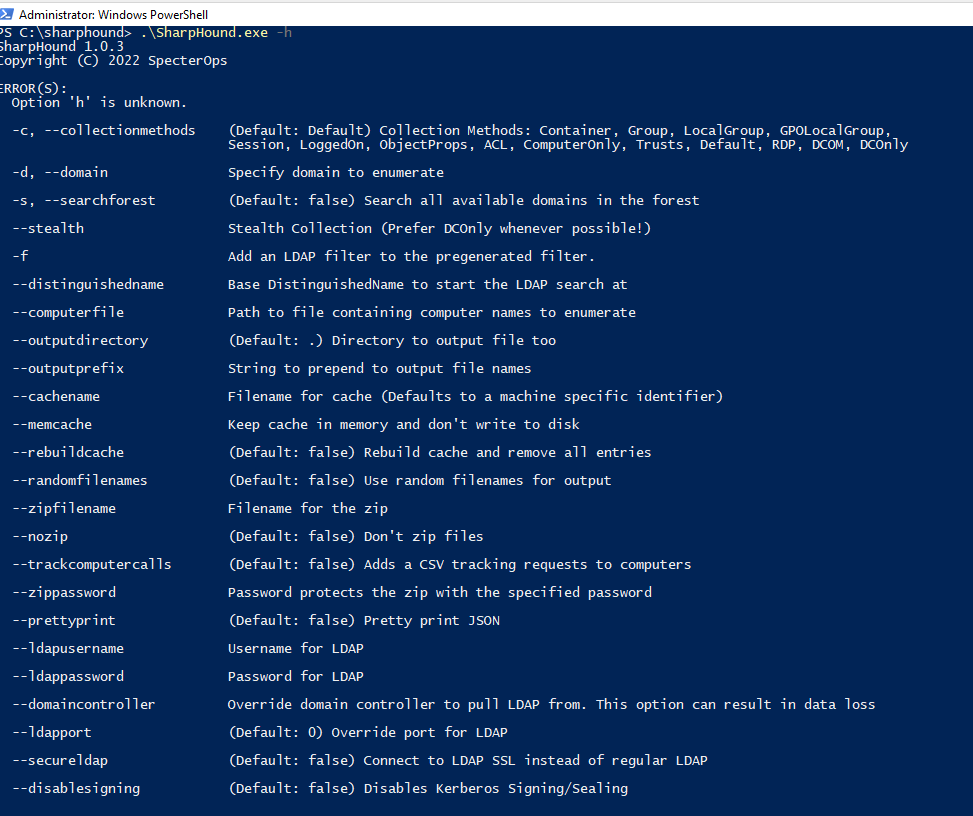Click the --domaincontroller option flag
Screen dimensions: 973x816
pos(84,705)
